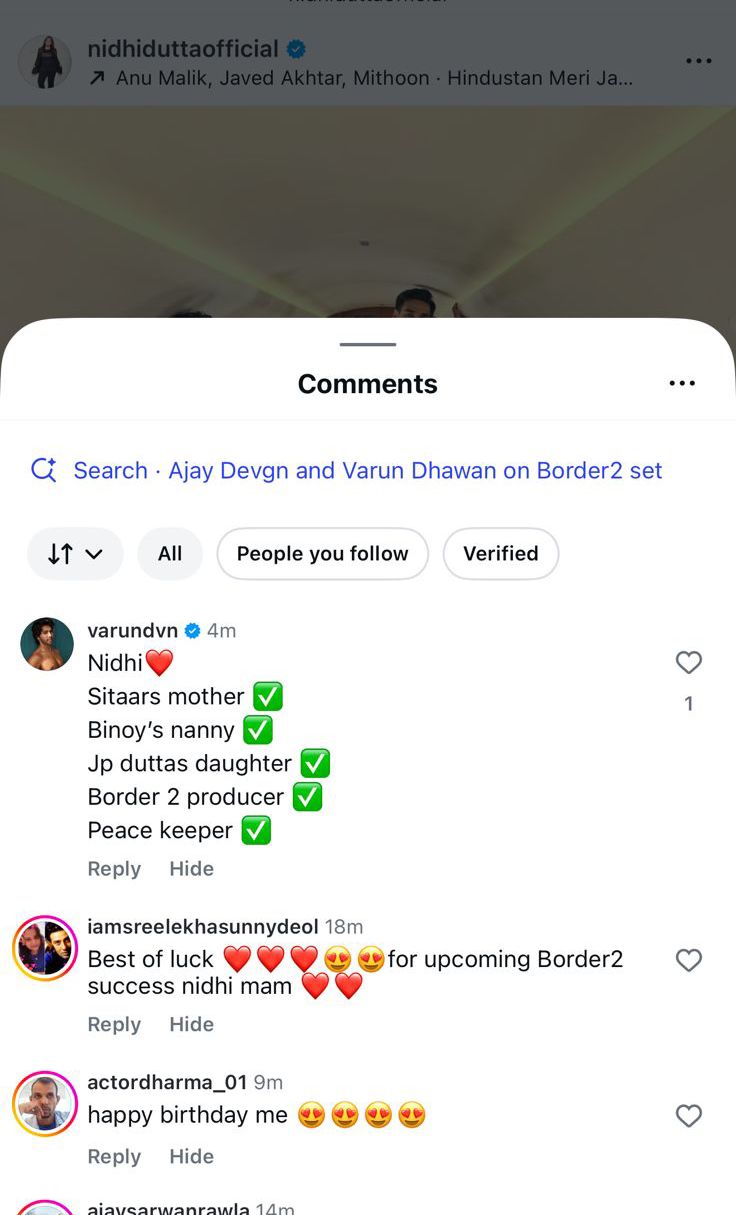Reply to varundvn's comment
Screen dimensions: 736x1215
click(114, 869)
